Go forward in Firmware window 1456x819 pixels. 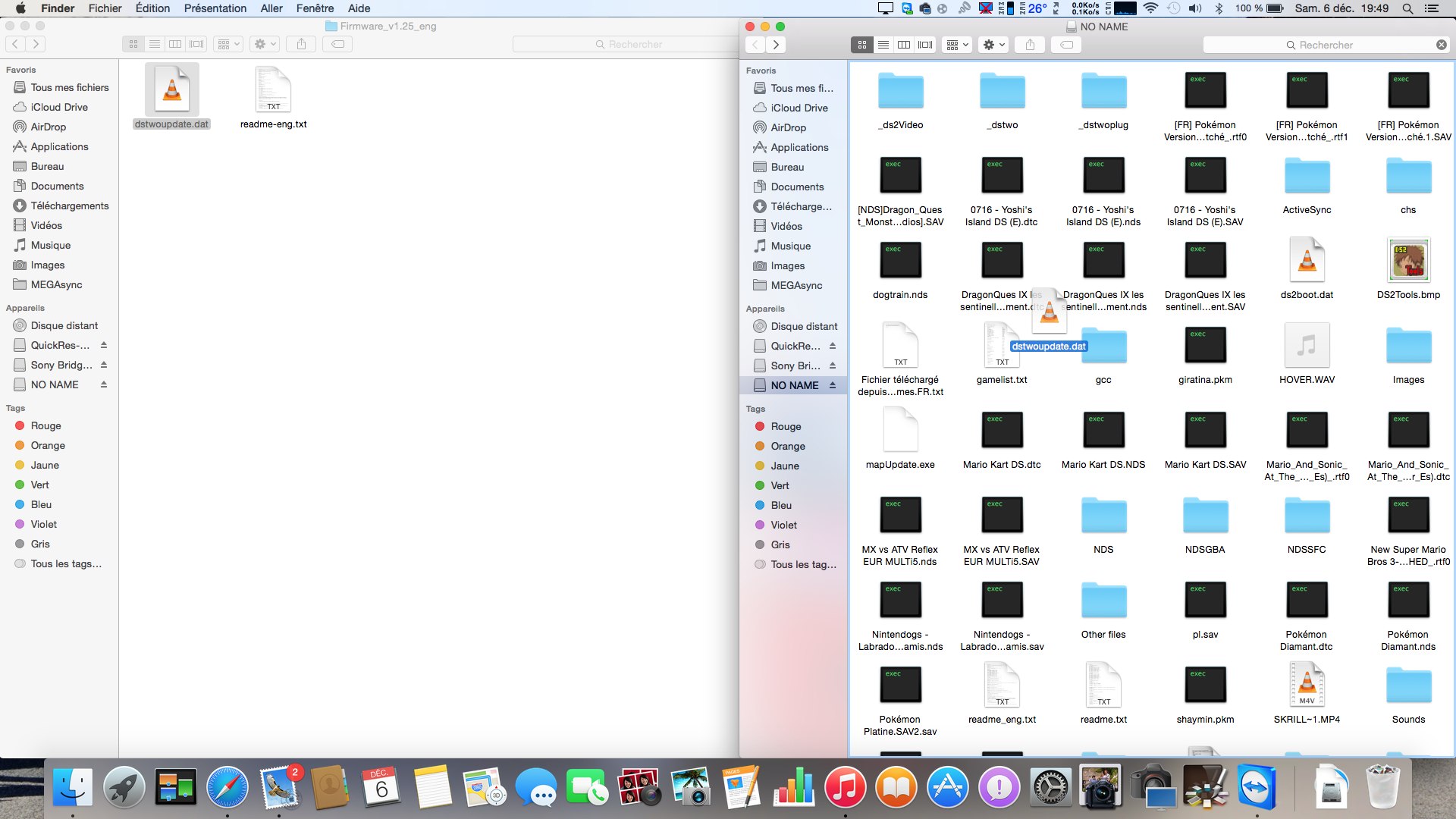point(36,44)
